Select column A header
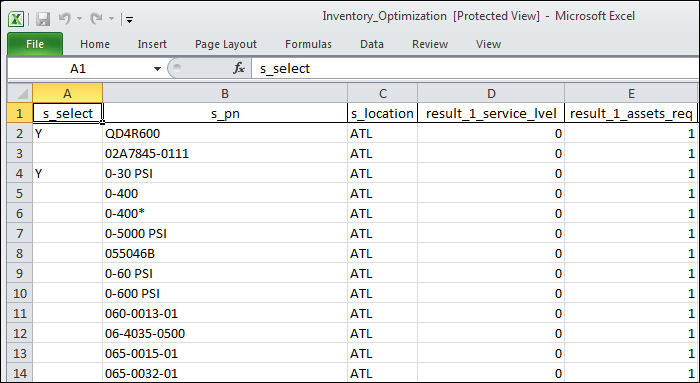 [67, 93]
